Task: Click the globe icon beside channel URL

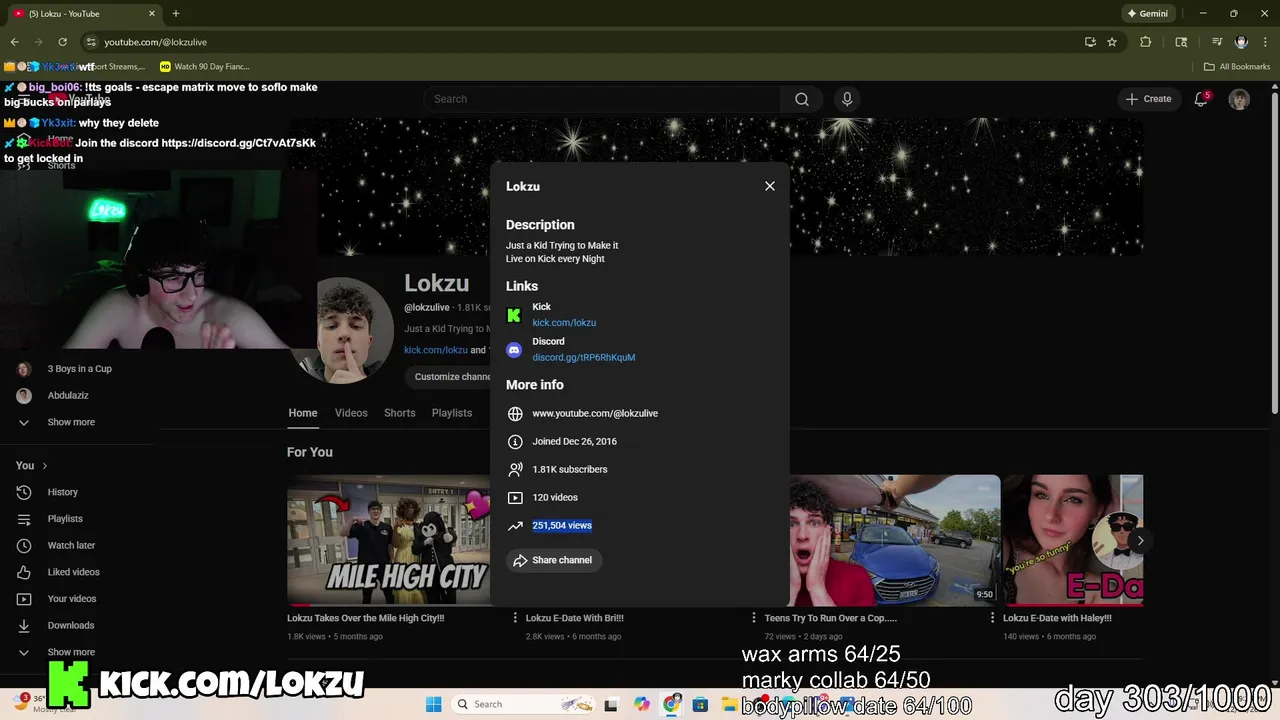Action: pyautogui.click(x=515, y=413)
